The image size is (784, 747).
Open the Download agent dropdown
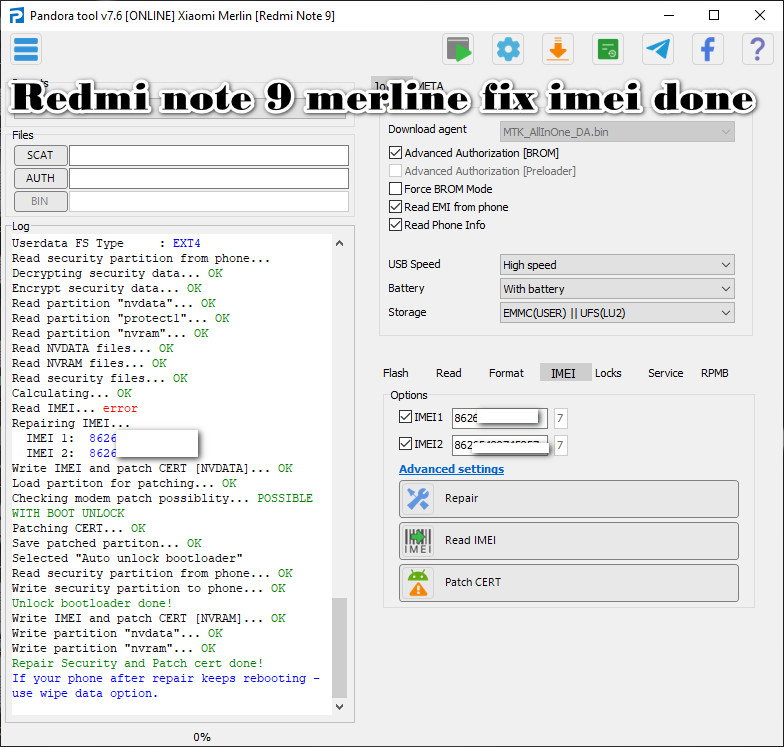(617, 132)
